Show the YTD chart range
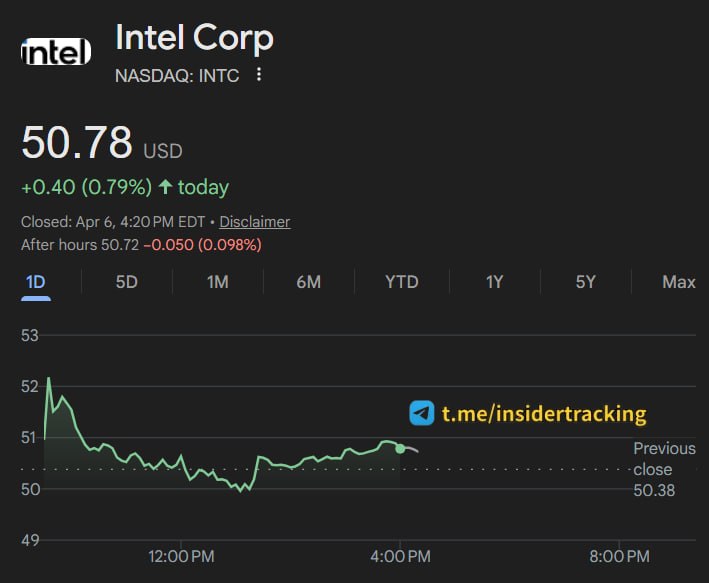 (401, 282)
